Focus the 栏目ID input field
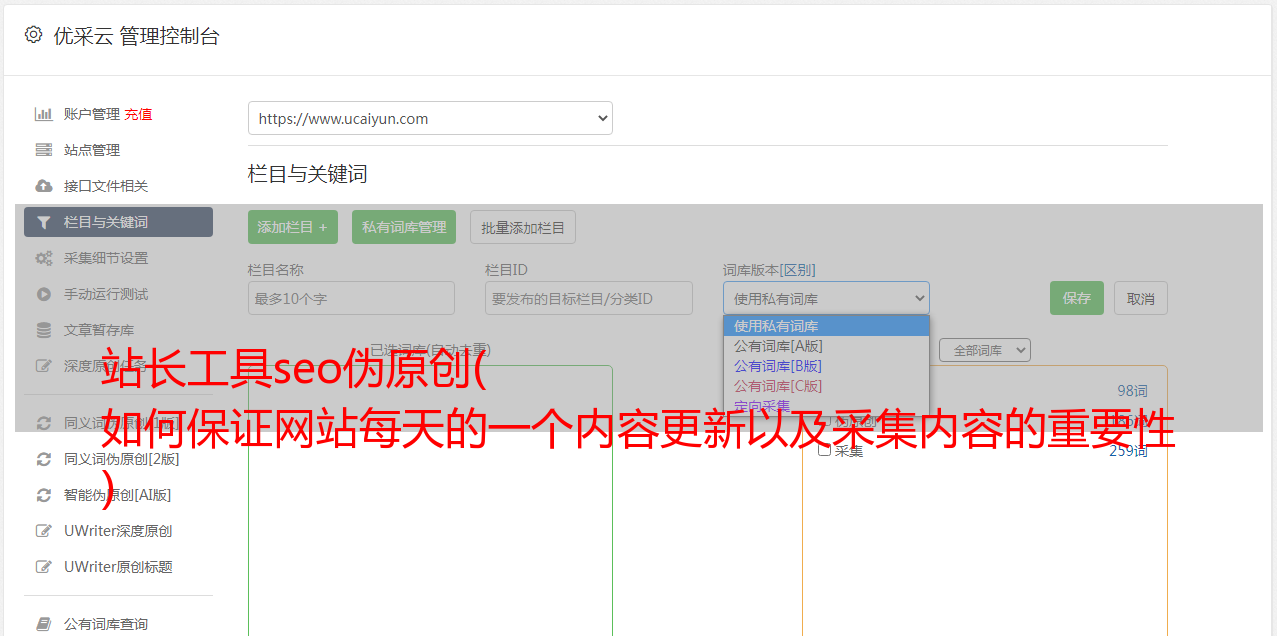This screenshot has width=1277, height=636. click(589, 298)
